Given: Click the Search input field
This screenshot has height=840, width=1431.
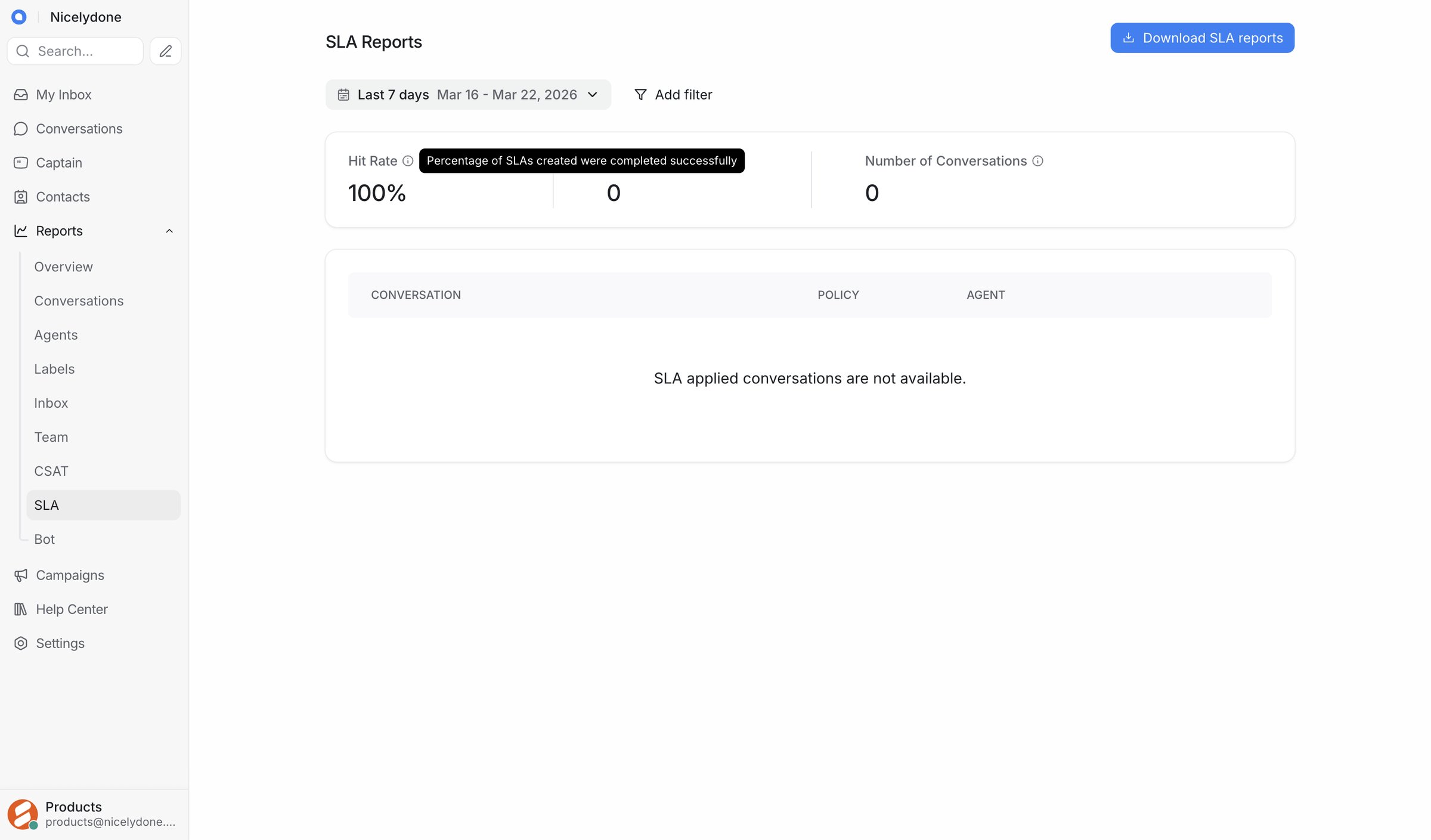Looking at the screenshot, I should [75, 51].
